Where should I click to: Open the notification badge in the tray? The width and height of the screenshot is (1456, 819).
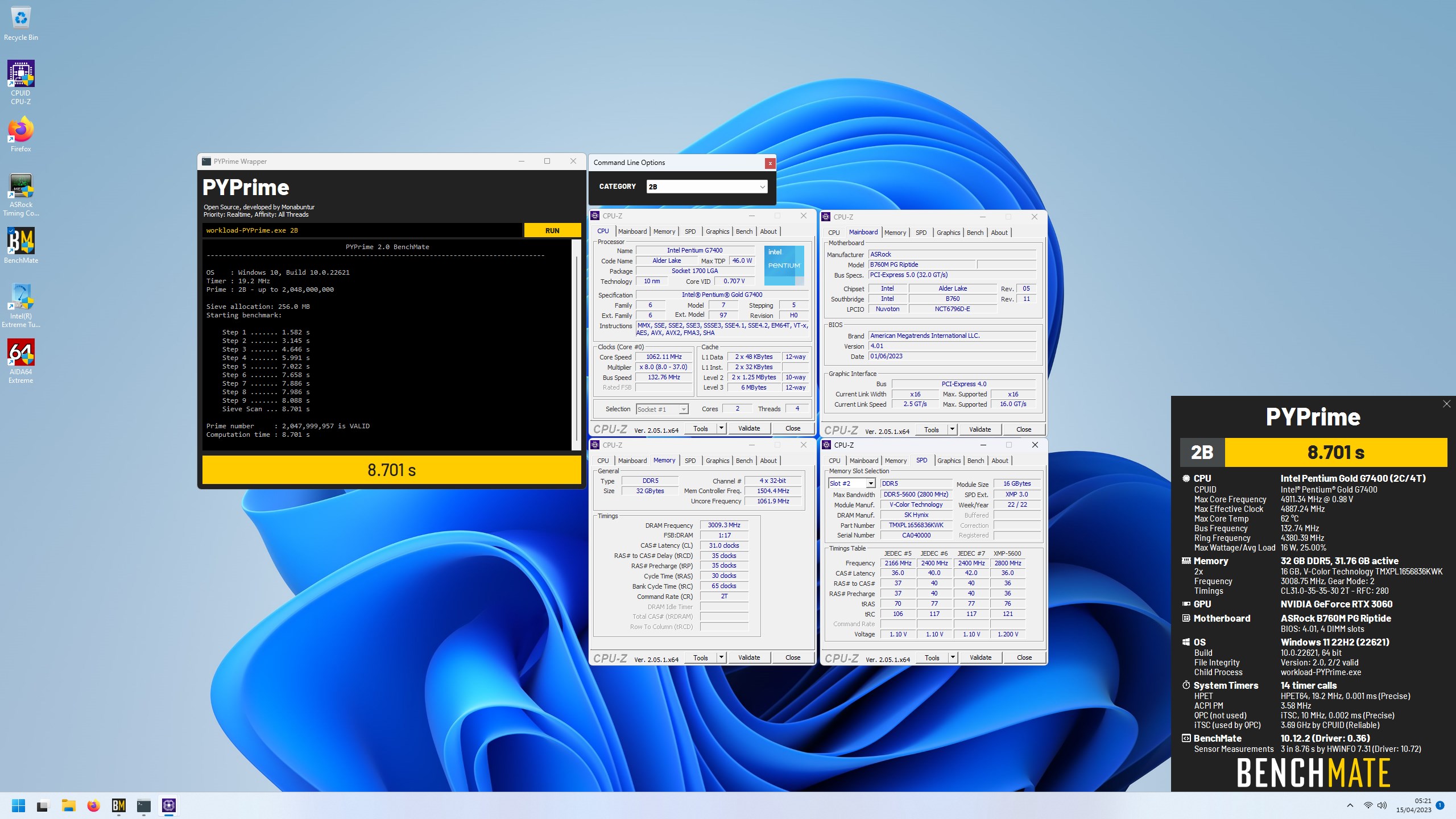click(x=1440, y=805)
